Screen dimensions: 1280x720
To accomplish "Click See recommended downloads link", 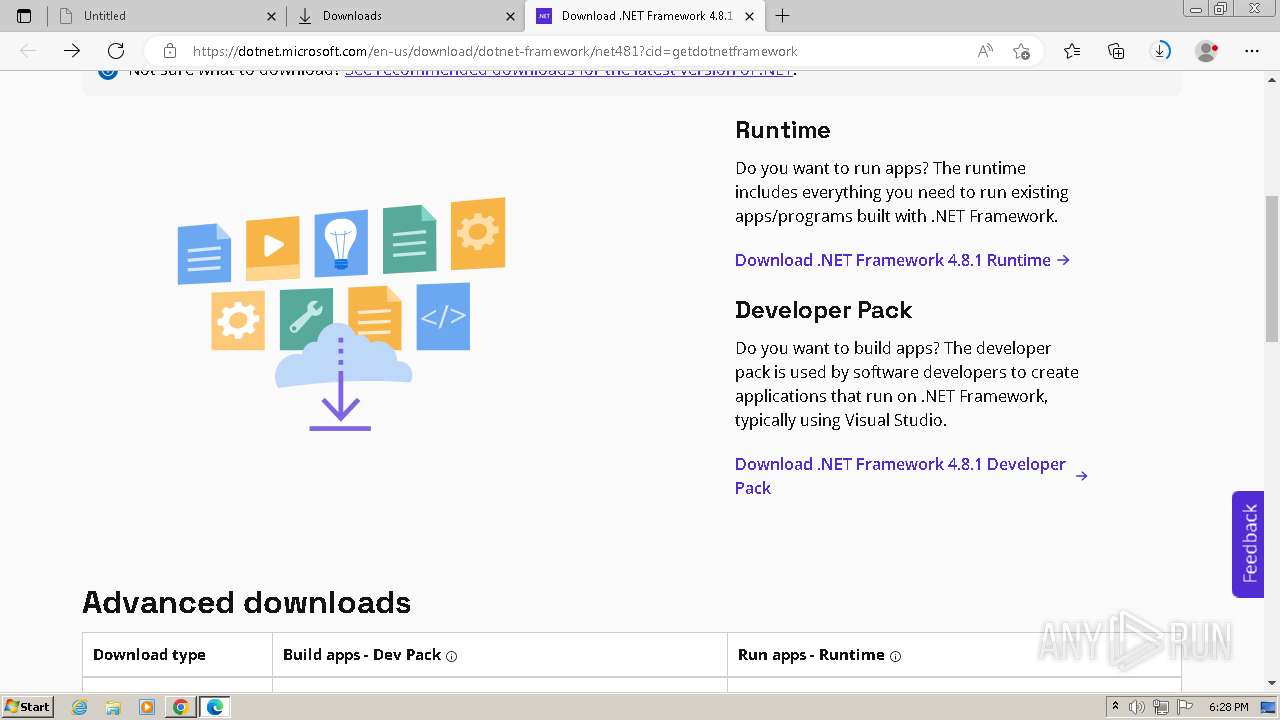I will pyautogui.click(x=569, y=73).
